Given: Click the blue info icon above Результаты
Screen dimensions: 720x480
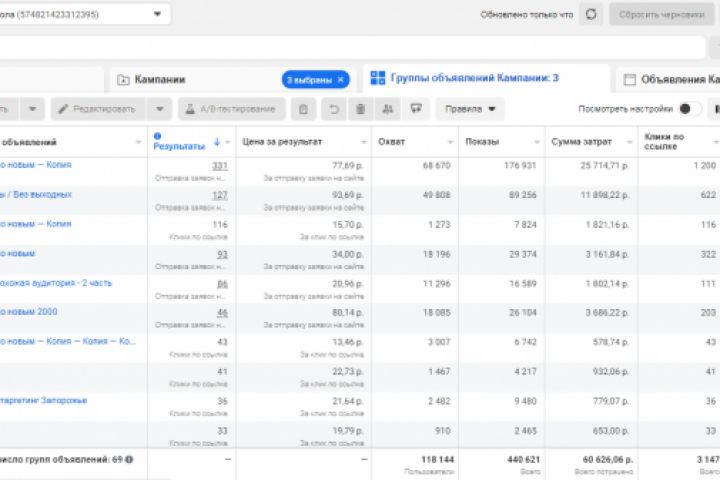Looking at the screenshot, I should (x=157, y=136).
